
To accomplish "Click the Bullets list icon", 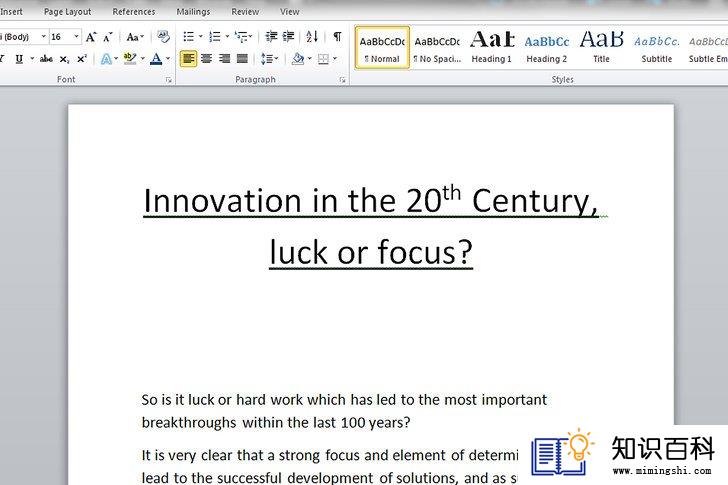I will coord(188,37).
